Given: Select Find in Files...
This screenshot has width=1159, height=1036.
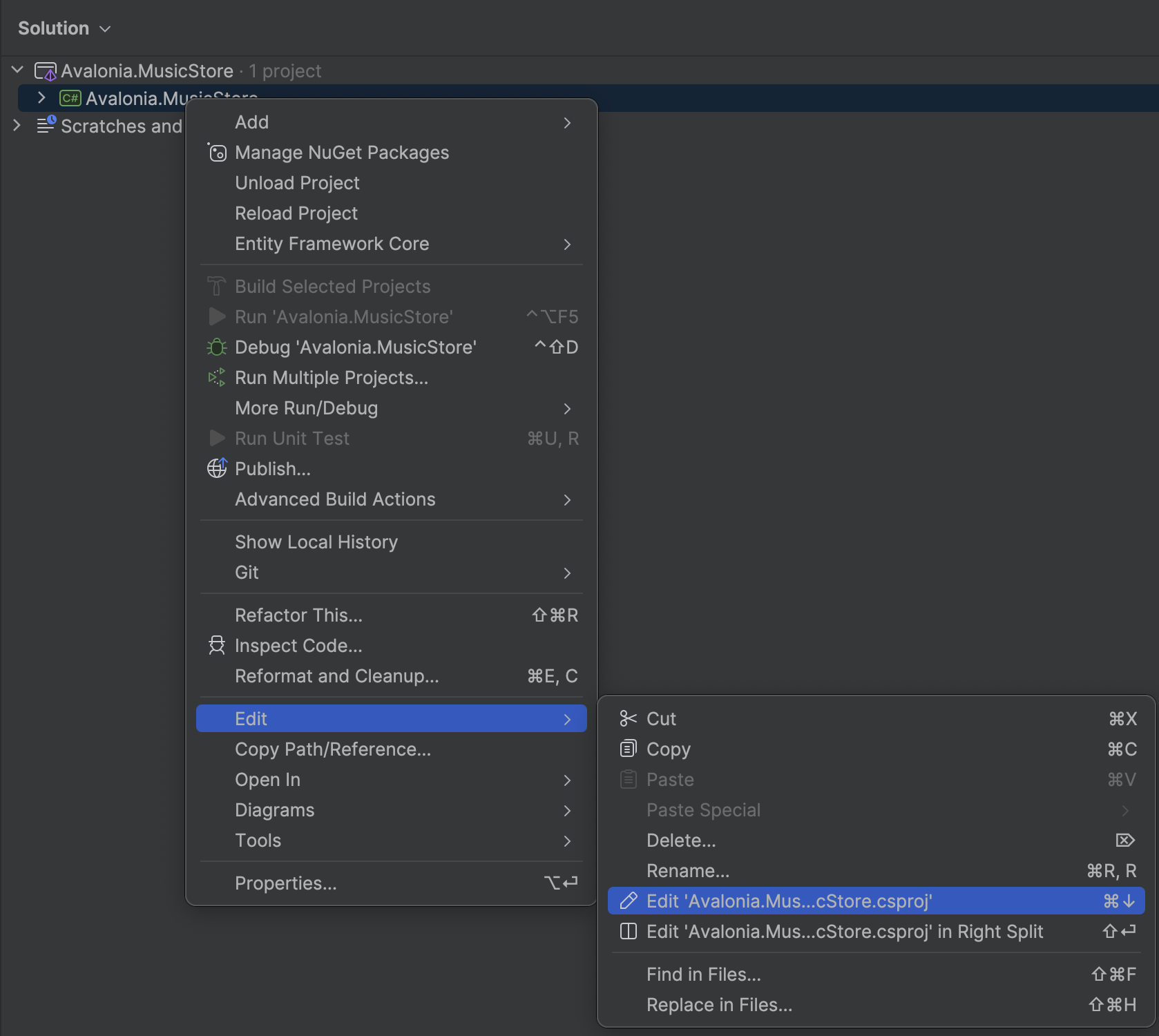Looking at the screenshot, I should [877, 975].
